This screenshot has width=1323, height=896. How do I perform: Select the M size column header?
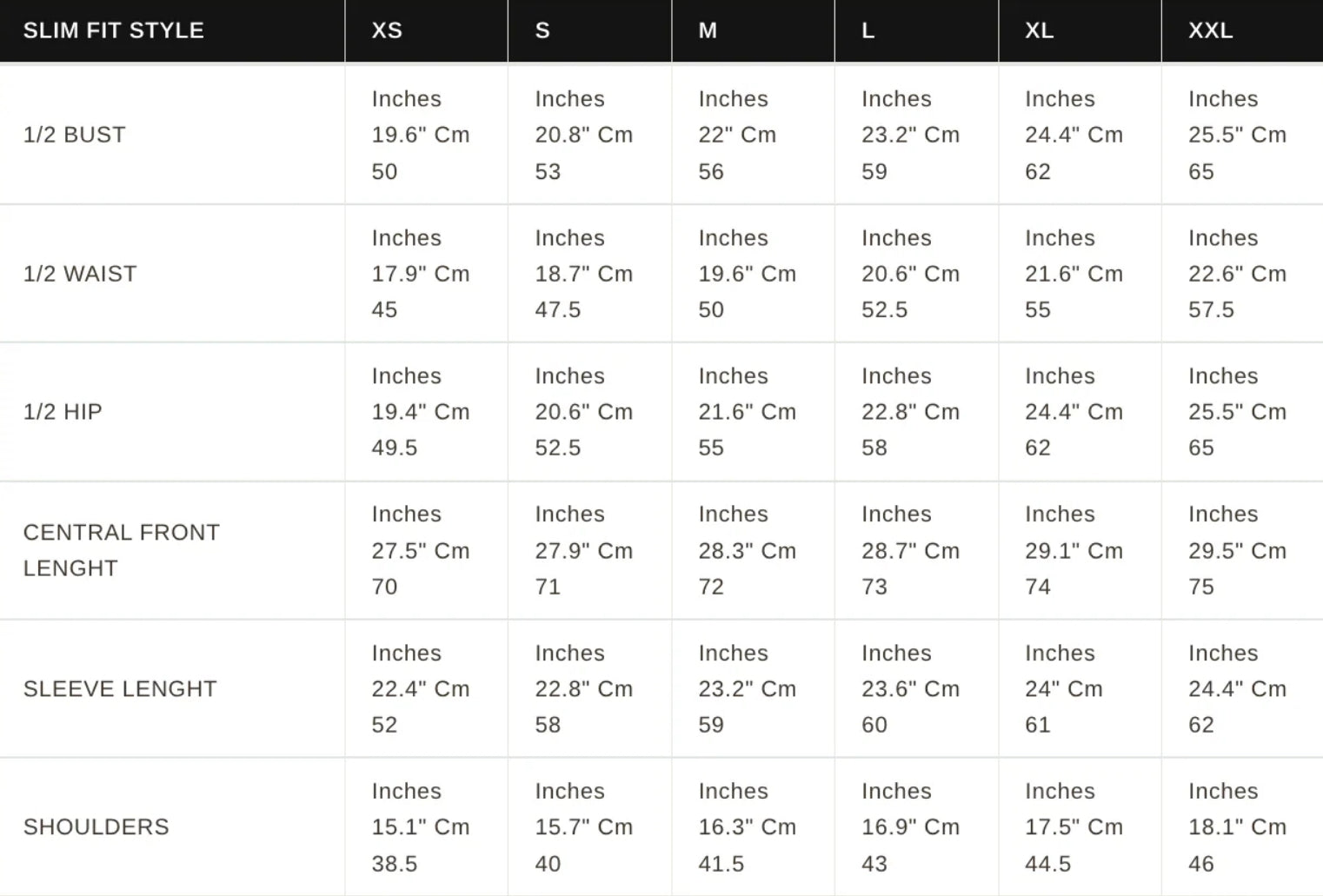[x=708, y=30]
